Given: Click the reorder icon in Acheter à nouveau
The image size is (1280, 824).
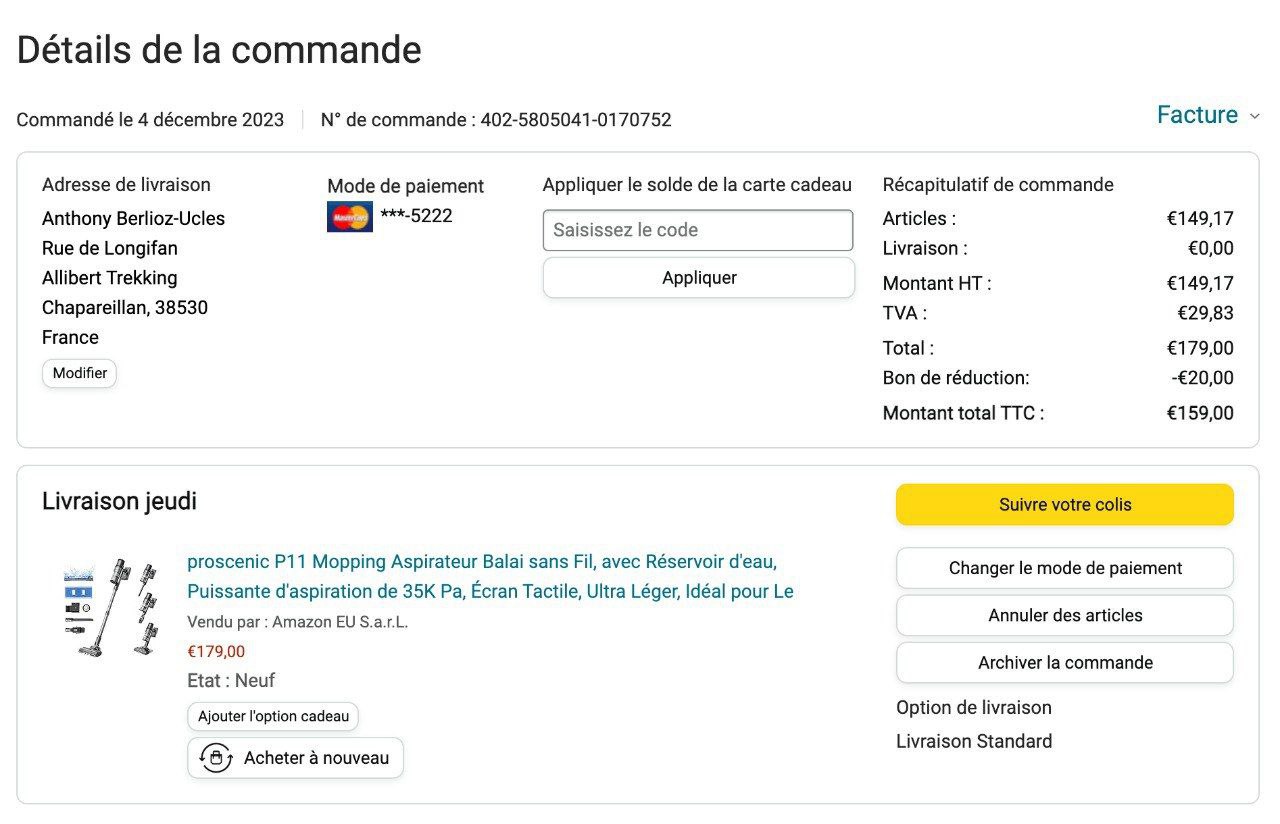Looking at the screenshot, I should [x=216, y=758].
